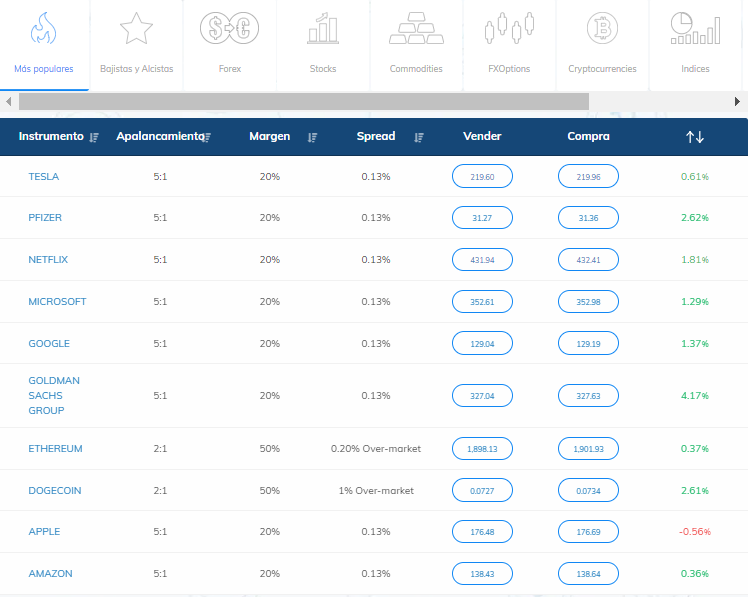Select the star icon for Bajistas y Alcistas
The height and width of the screenshot is (597, 748).
point(136,29)
